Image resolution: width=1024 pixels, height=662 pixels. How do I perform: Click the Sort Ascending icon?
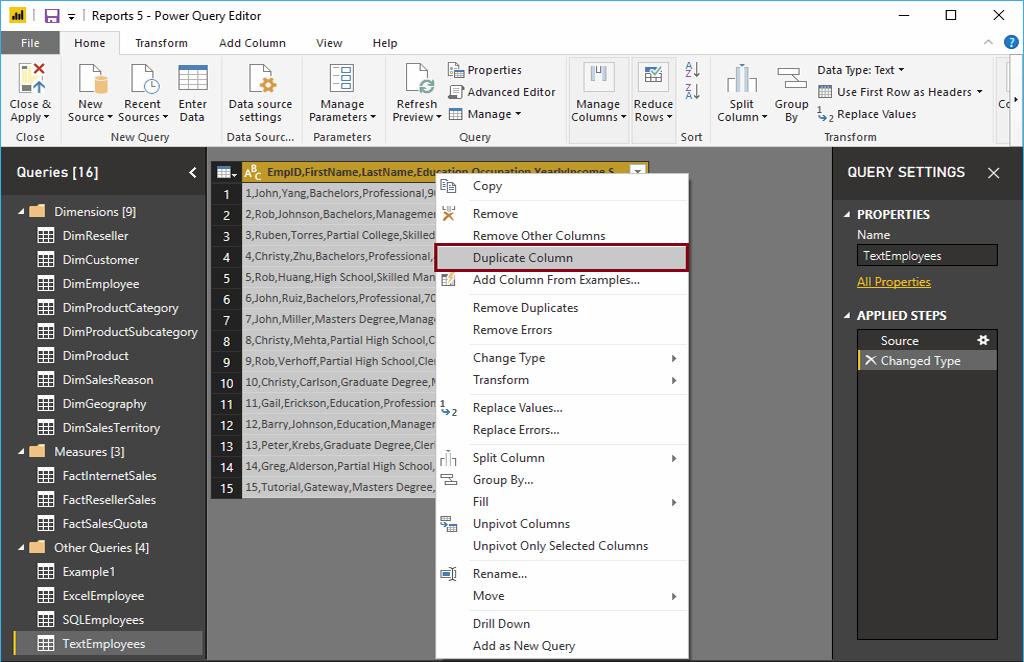[692, 70]
